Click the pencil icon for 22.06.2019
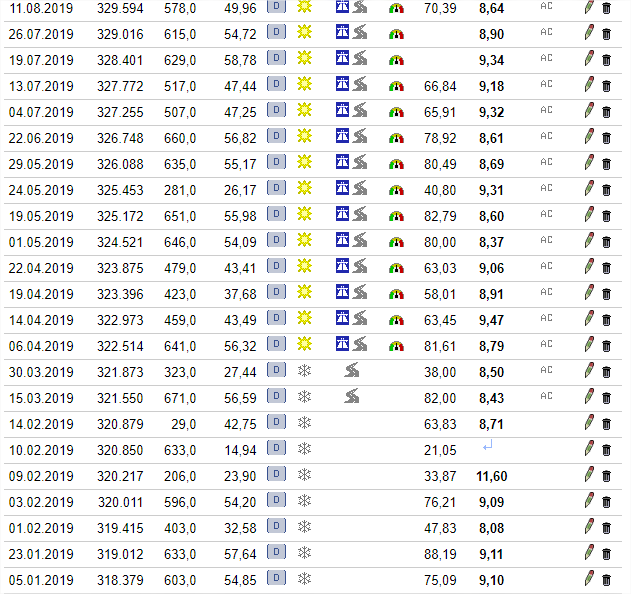Screen dimensions: 631x594 click(589, 137)
